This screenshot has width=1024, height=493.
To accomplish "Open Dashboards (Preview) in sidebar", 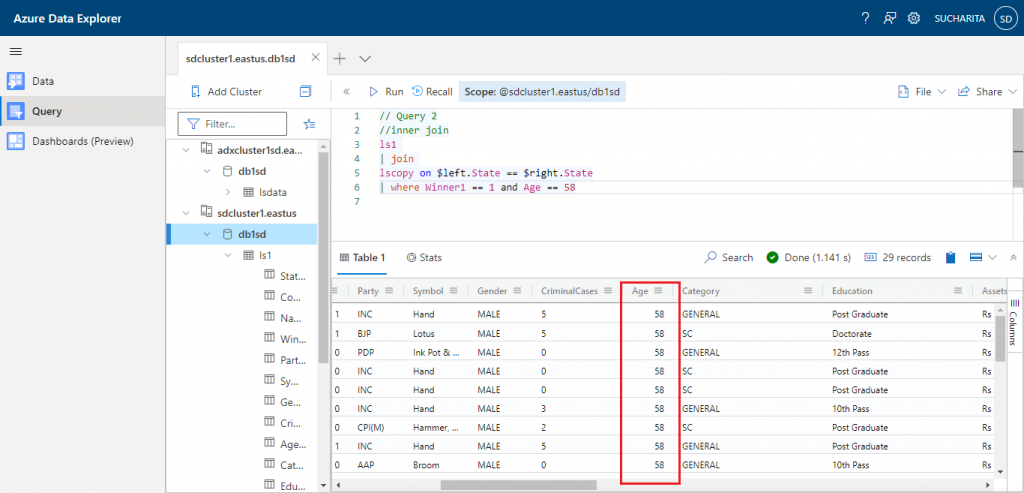I will (82, 141).
